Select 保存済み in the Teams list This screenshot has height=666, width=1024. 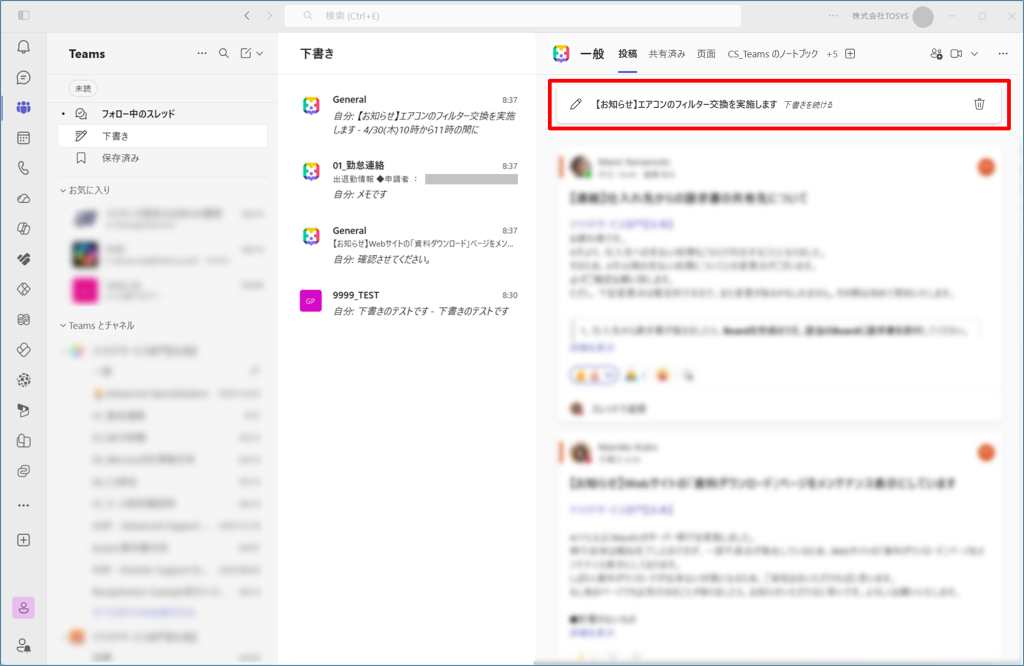[121, 158]
